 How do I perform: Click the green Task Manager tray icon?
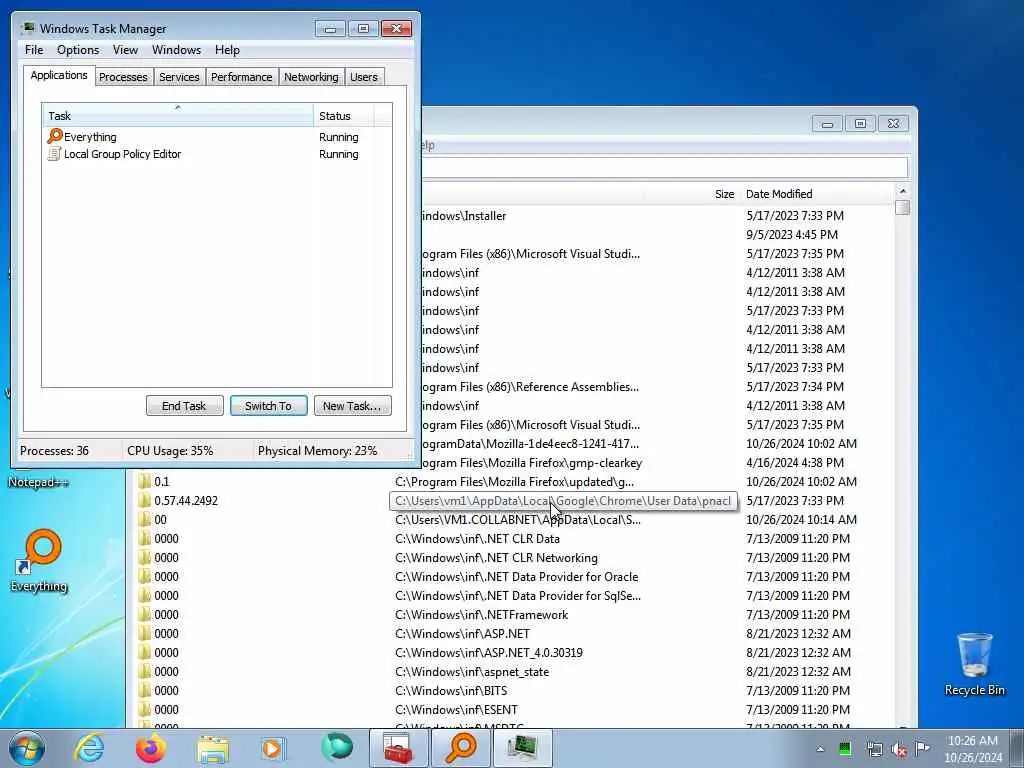coord(845,748)
